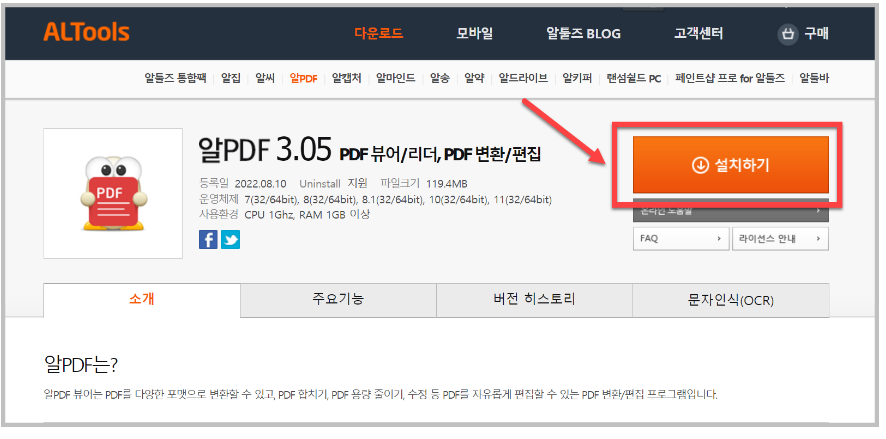Click the ALTools logo
This screenshot has height=439, width=886.
click(86, 33)
